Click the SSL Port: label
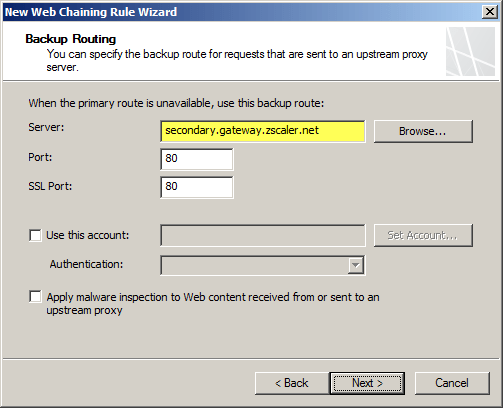Viewport: 503px width, 408px height. [x=50, y=186]
